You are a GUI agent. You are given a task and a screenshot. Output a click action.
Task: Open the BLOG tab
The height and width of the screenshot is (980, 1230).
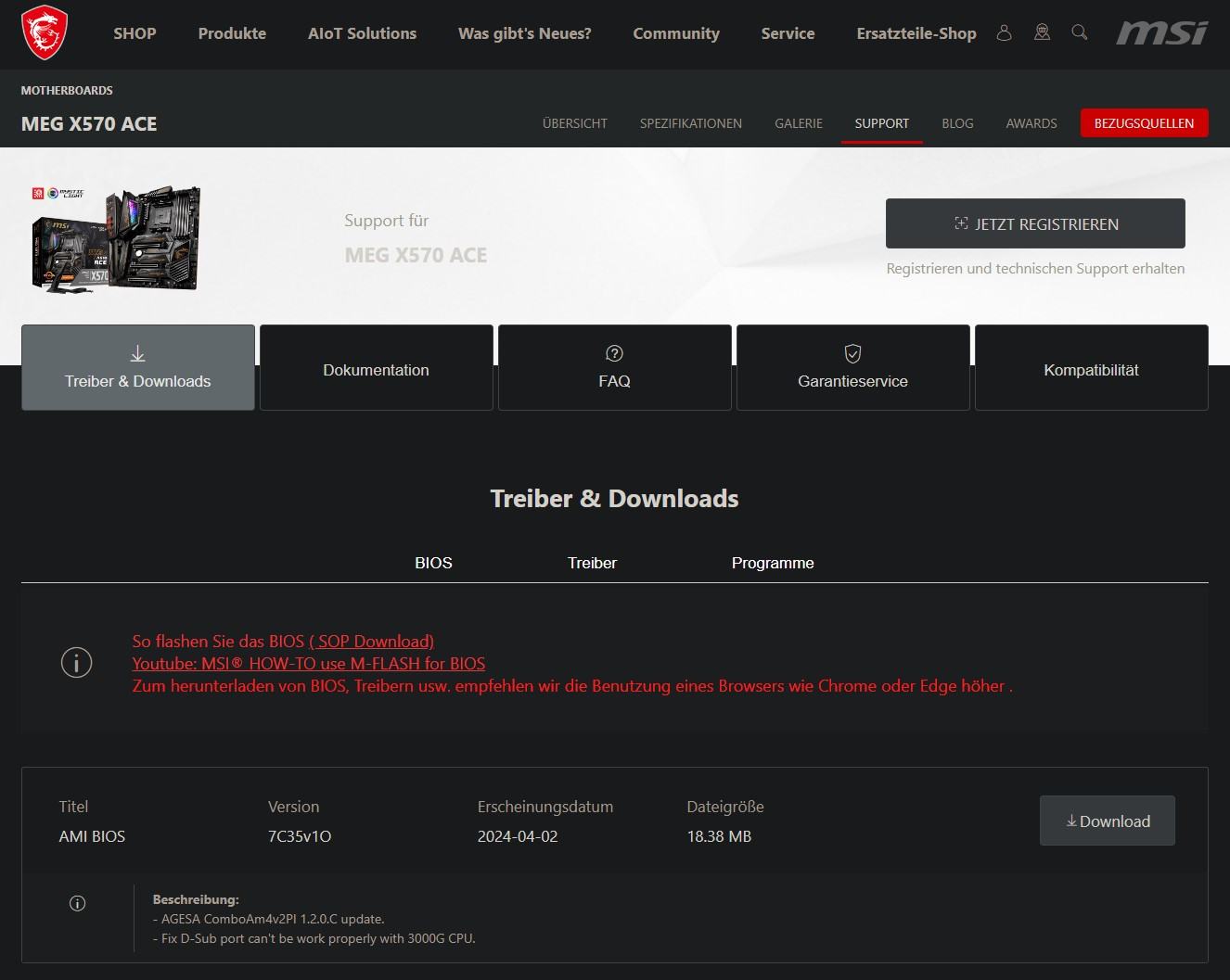pos(957,123)
